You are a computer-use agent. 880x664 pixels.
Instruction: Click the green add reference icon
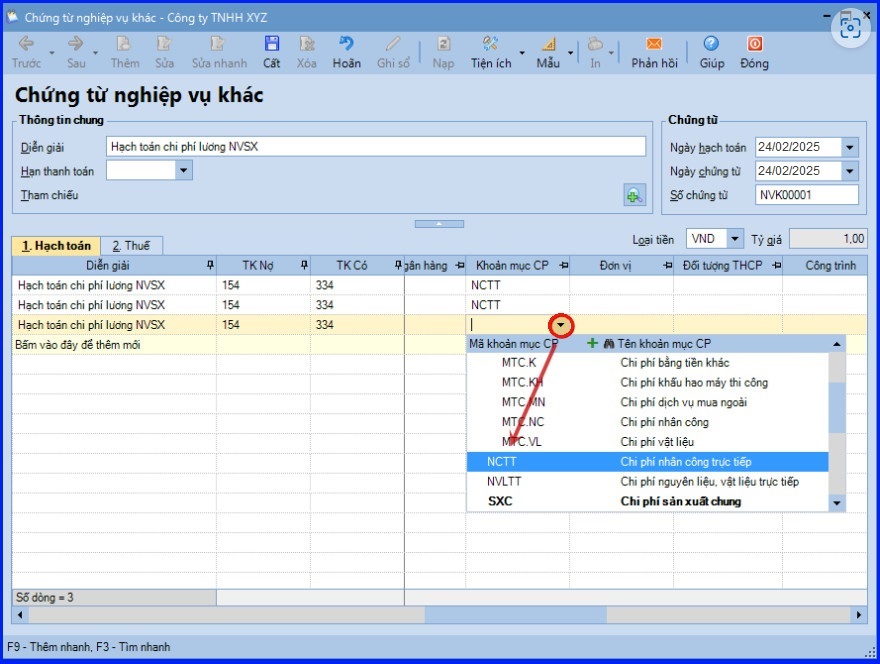pos(634,195)
